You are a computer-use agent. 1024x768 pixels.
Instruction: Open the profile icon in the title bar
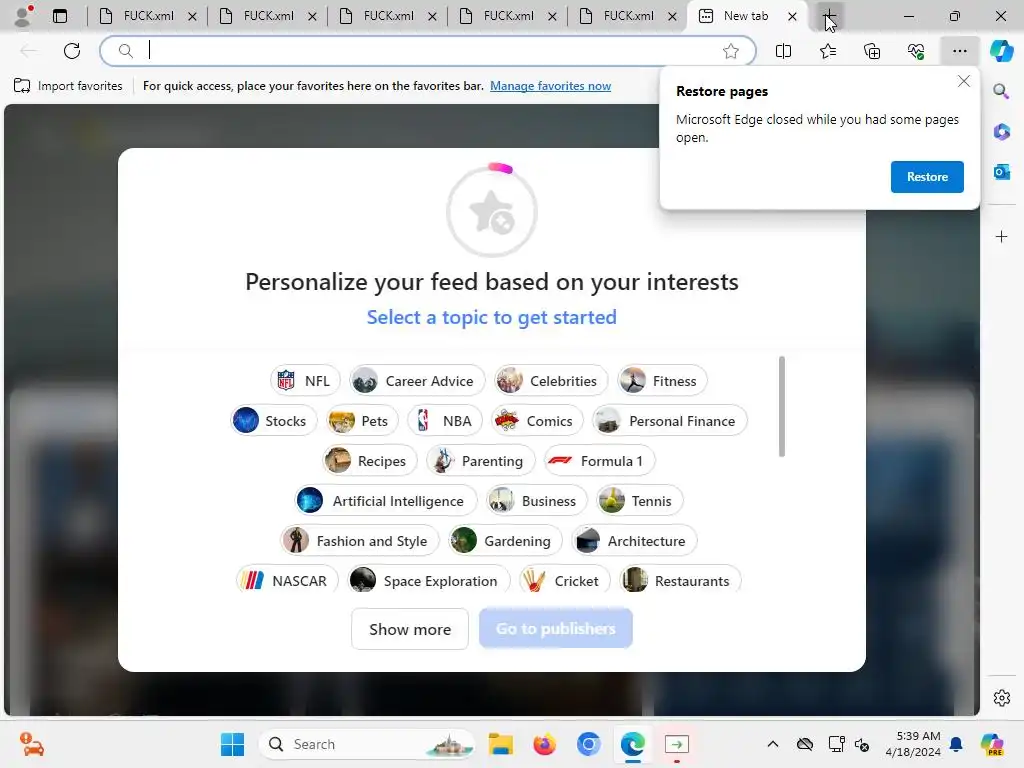23,16
